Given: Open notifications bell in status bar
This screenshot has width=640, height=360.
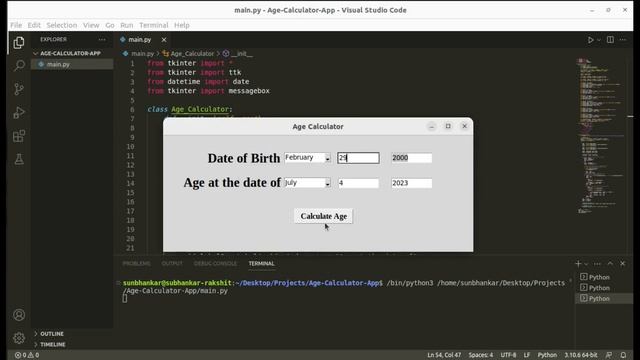Looking at the screenshot, I should pos(623,355).
